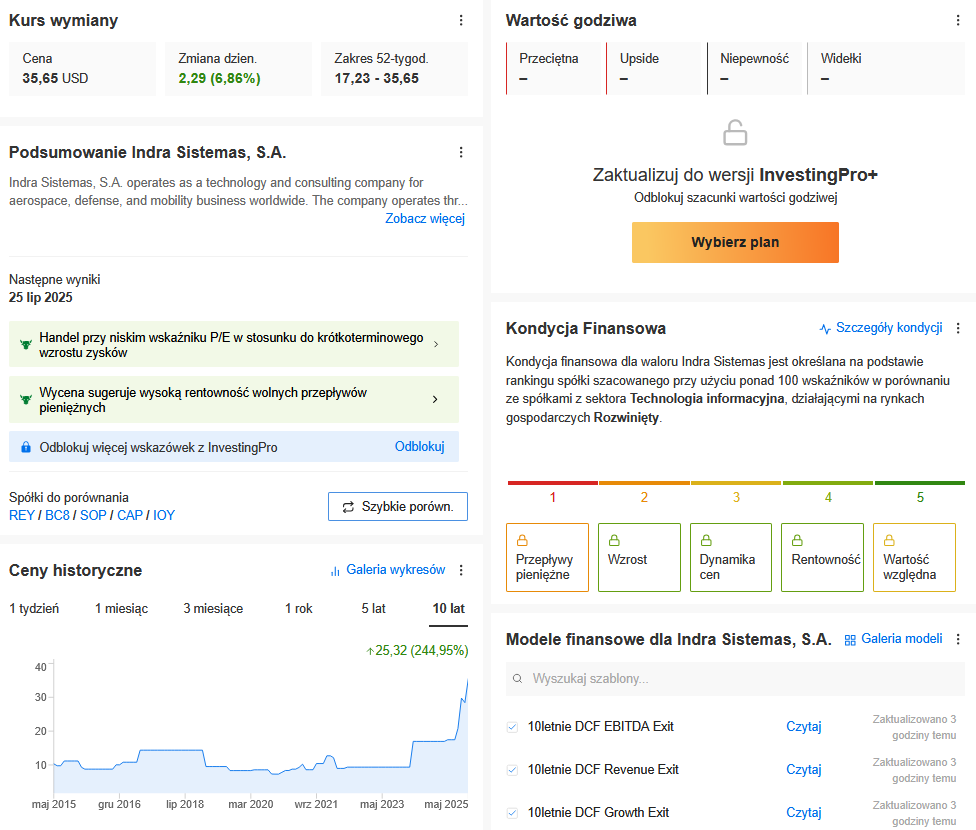Click the lock icon on Rentowność card

(797, 540)
